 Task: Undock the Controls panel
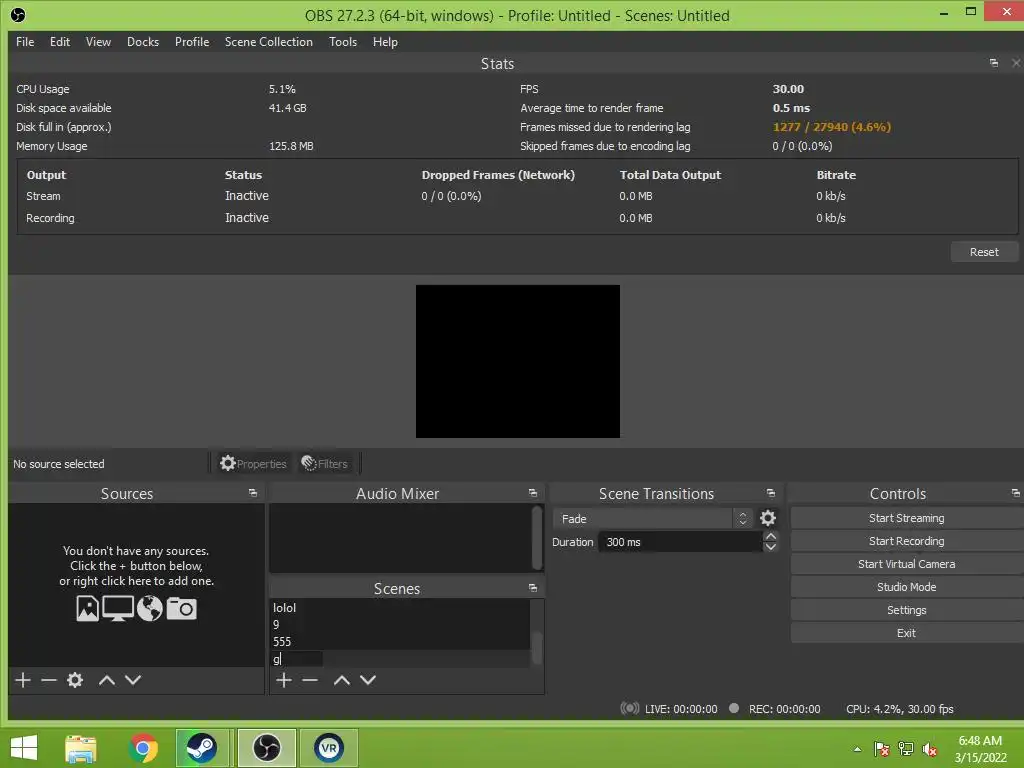pos(1016,493)
